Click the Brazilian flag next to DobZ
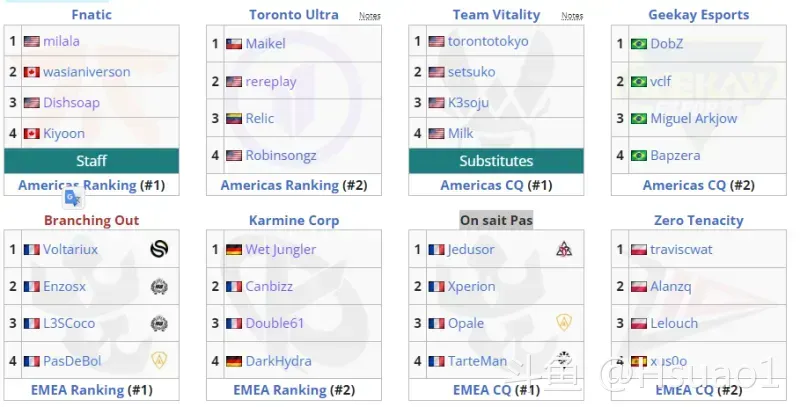The height and width of the screenshot is (407, 800). point(639,44)
